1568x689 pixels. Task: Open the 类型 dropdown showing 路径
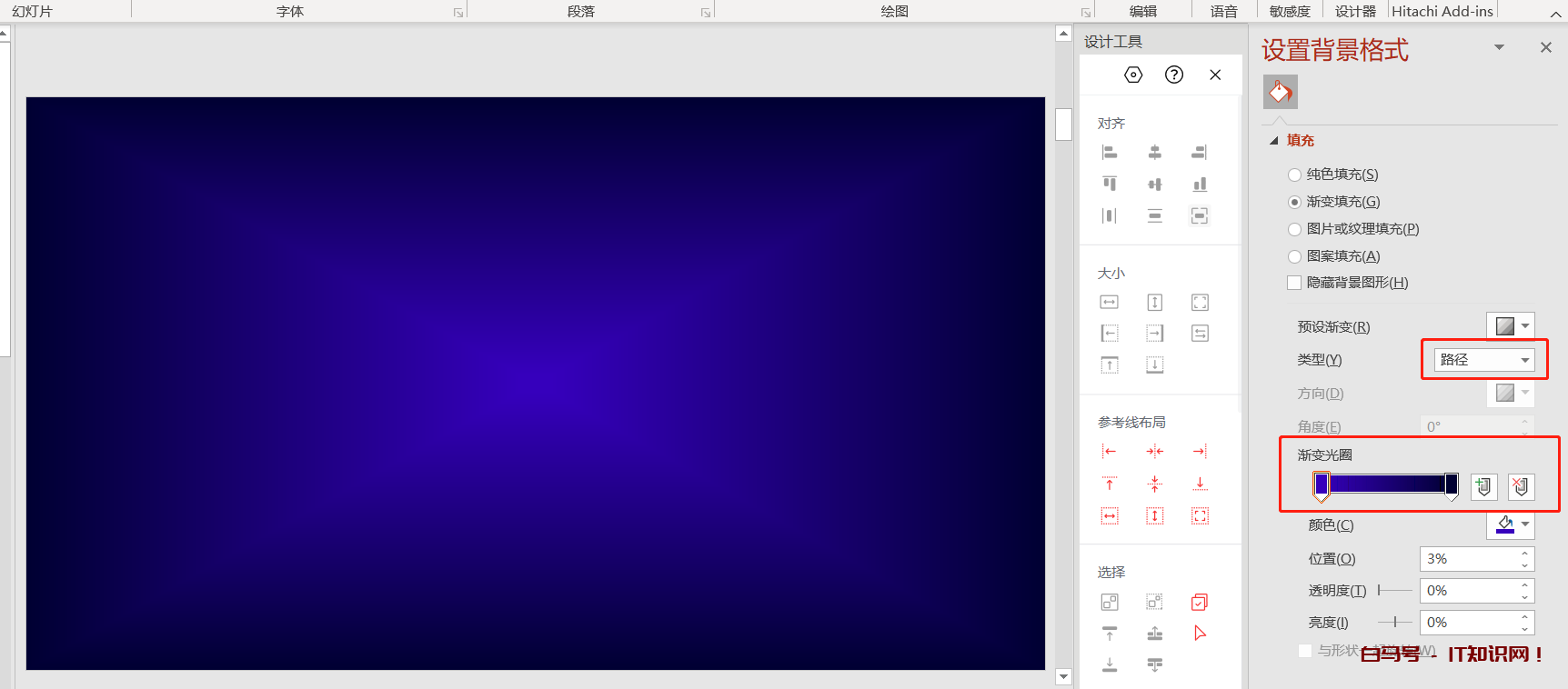[1484, 360]
